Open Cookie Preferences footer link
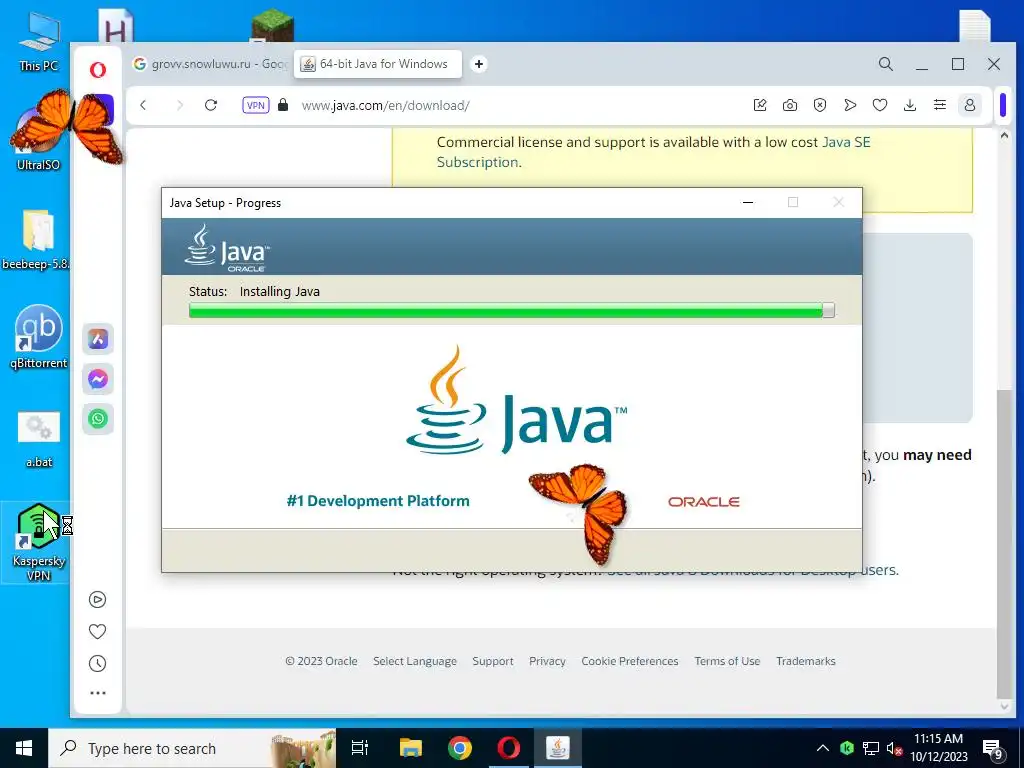 coord(630,661)
